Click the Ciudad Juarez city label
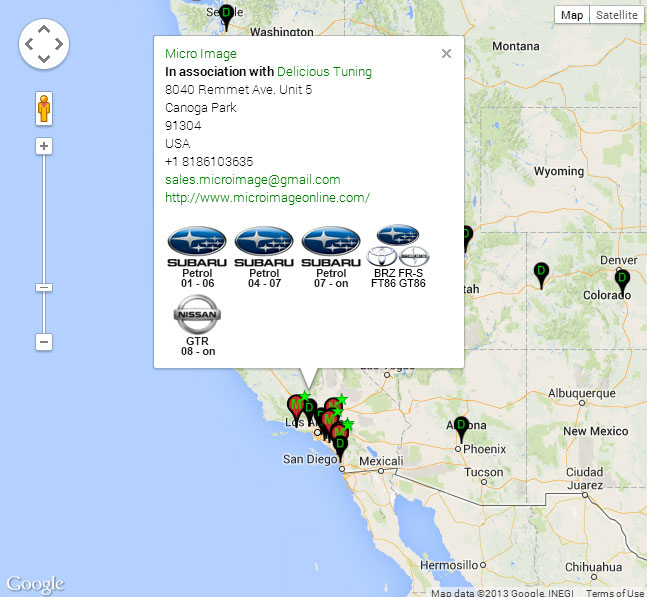The image size is (647, 597). pyautogui.click(x=584, y=478)
